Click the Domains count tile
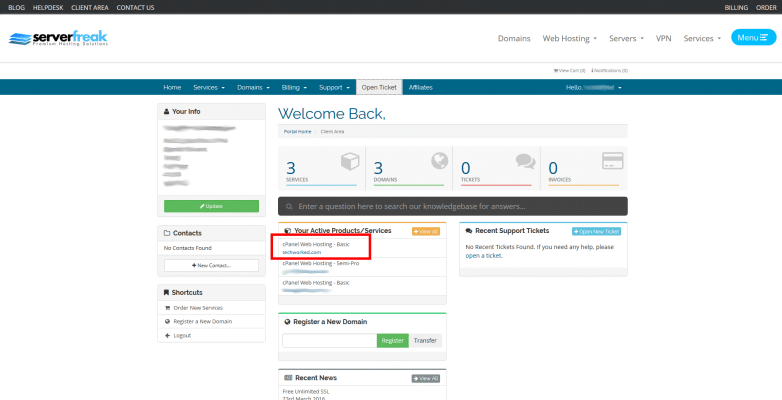Image resolution: width=782 pixels, height=400 pixels. tap(409, 168)
